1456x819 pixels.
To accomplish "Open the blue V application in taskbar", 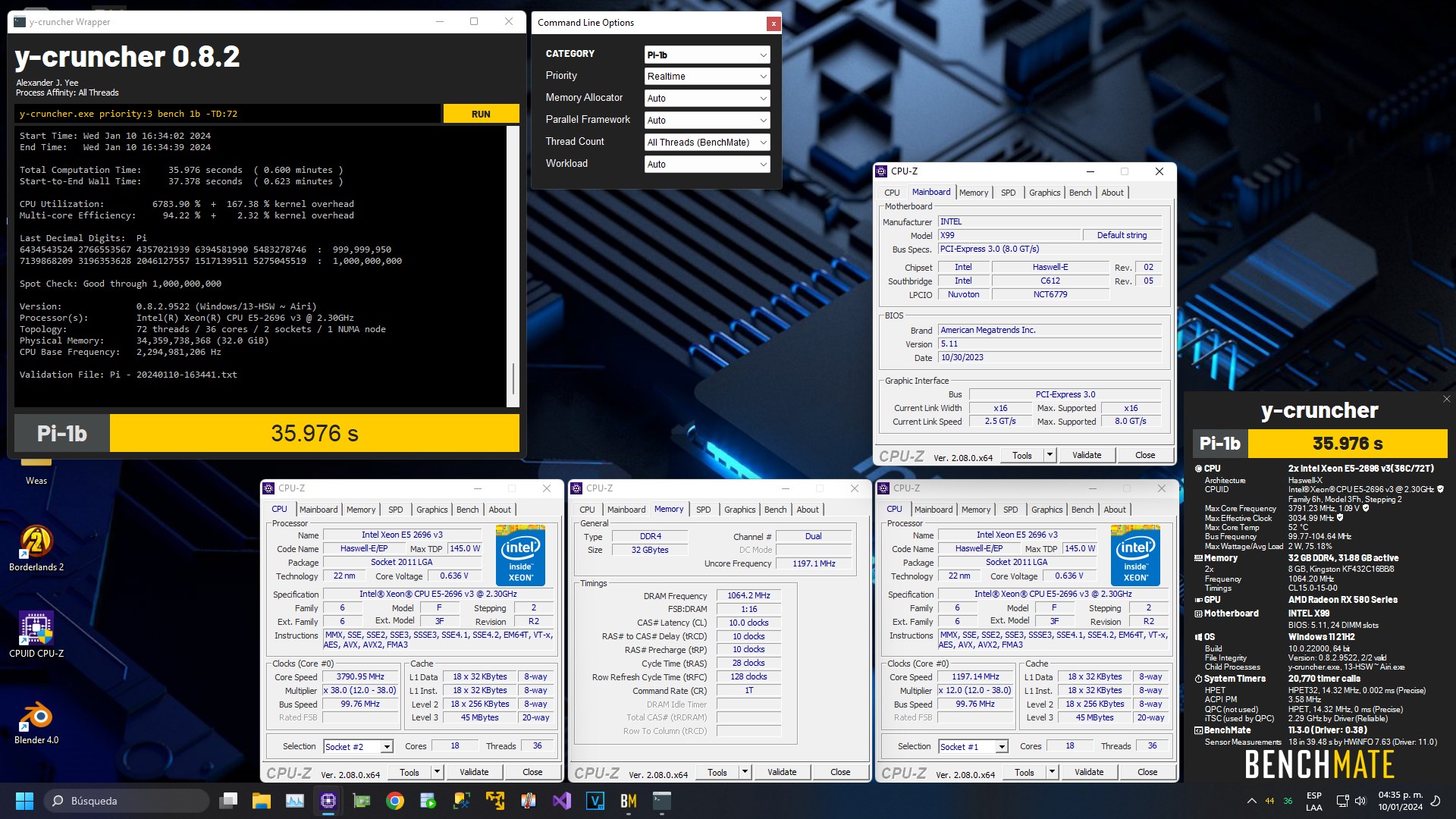I will [595, 801].
